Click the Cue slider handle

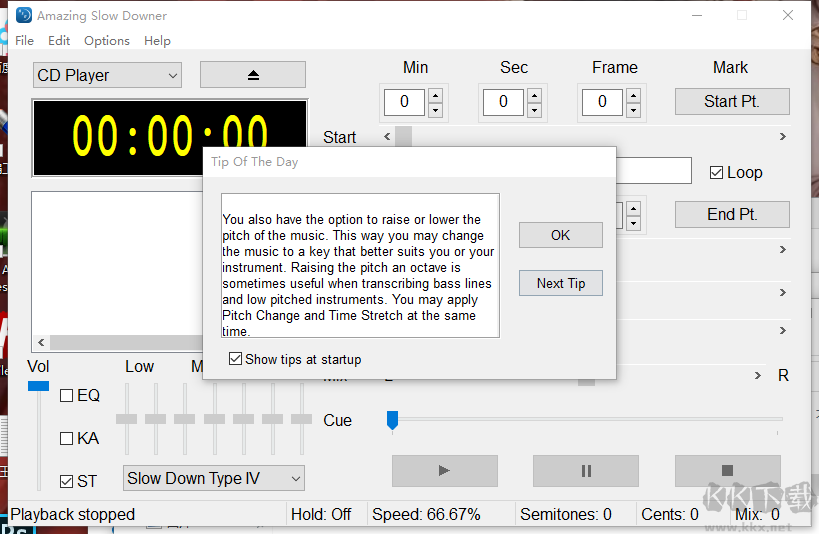pos(393,420)
